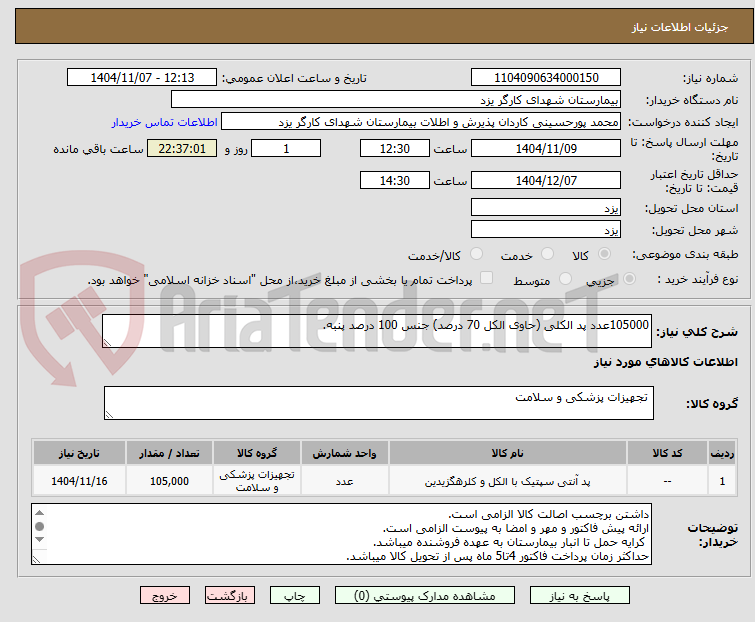The height and width of the screenshot is (622, 755).
Task: Click the تاریخ نیاز column header
Action: 79,453
